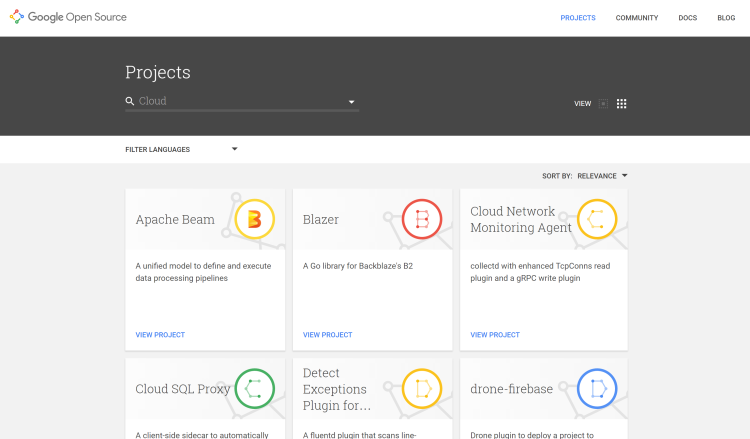The height and width of the screenshot is (439, 750).
Task: Click the VIEW label beside view icons
Action: click(583, 104)
